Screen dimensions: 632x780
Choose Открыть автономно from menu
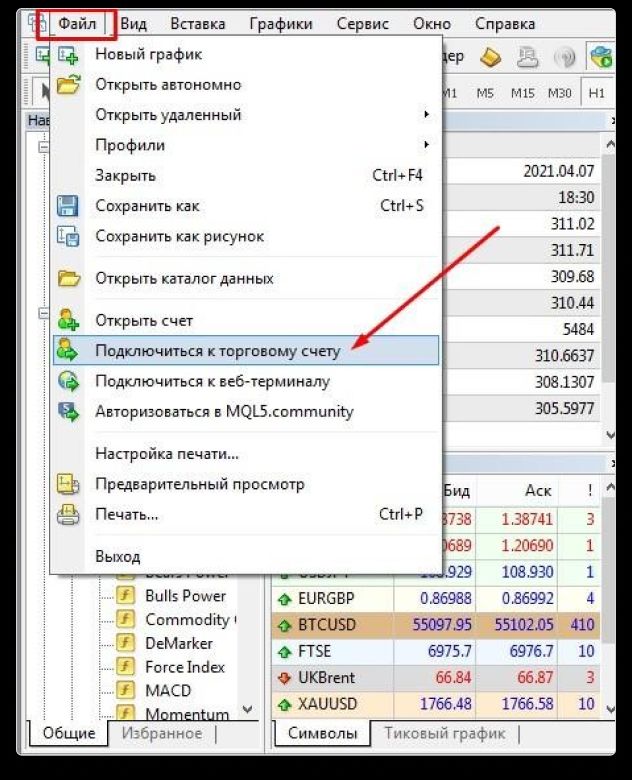point(246,85)
